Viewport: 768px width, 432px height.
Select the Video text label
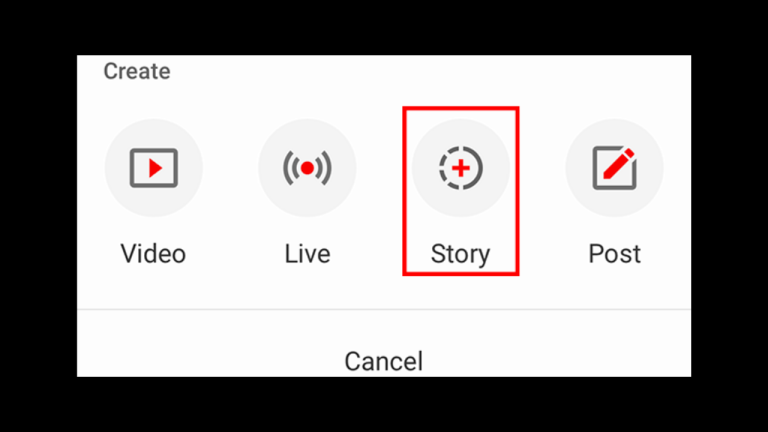pyautogui.click(x=153, y=254)
